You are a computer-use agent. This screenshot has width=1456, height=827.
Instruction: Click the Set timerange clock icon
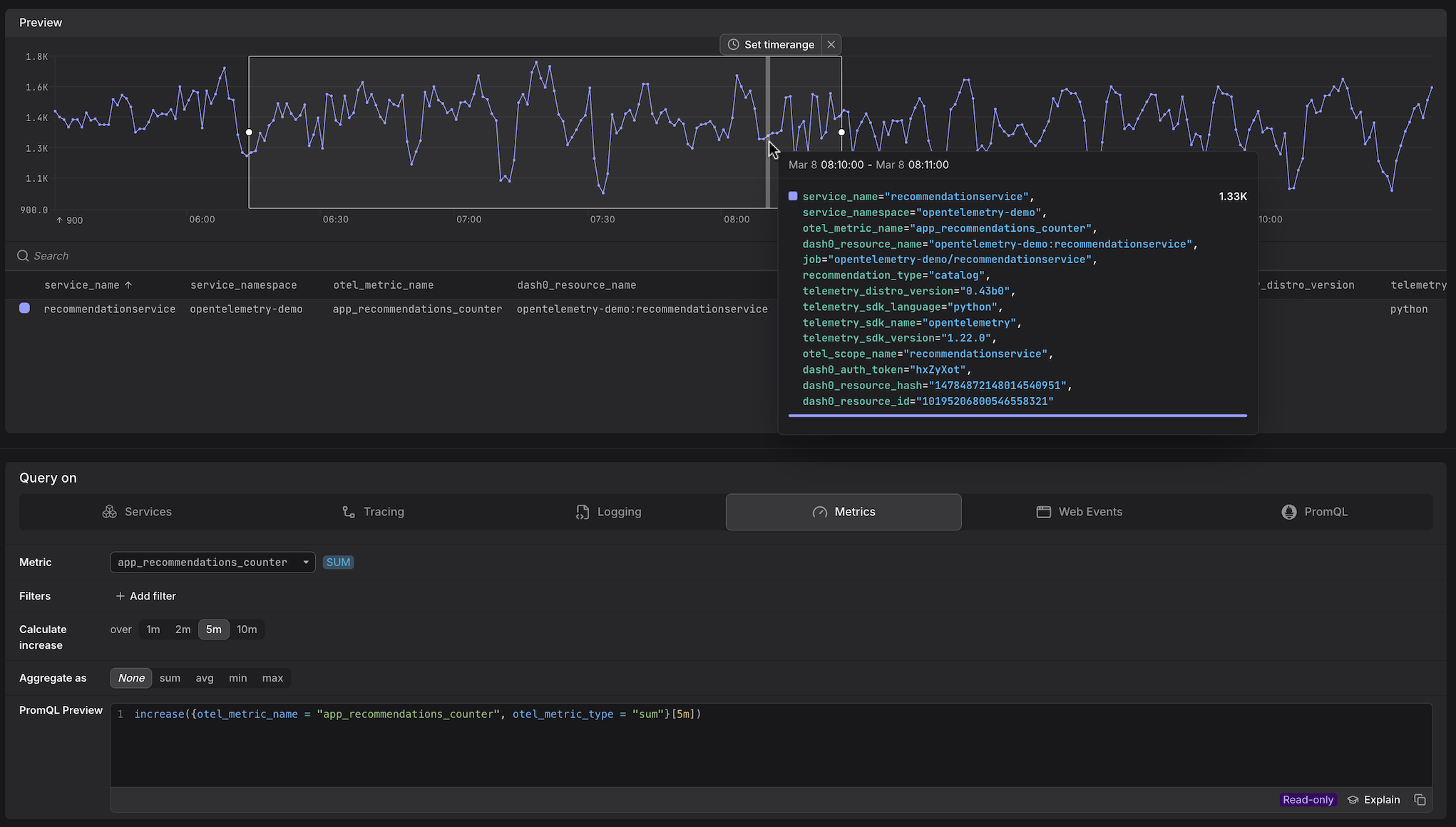(733, 44)
